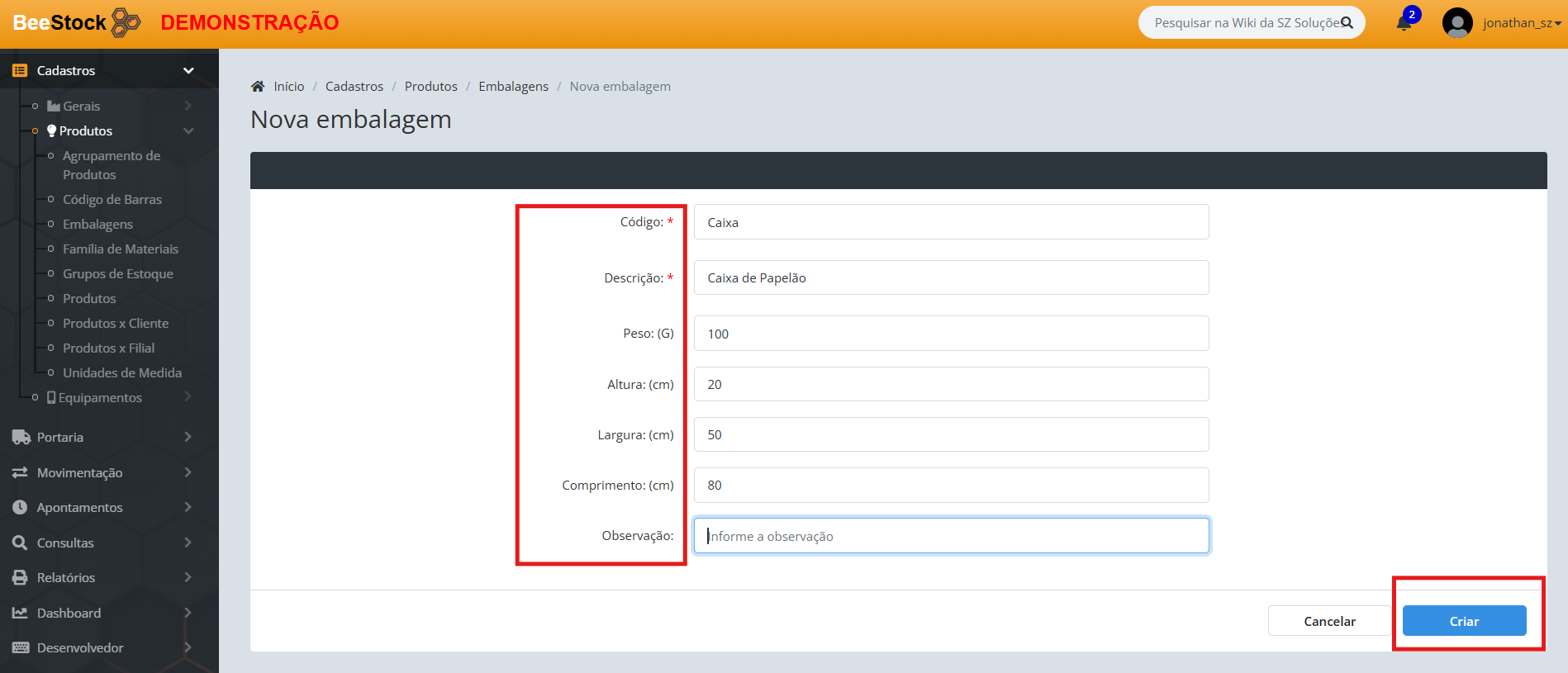The width and height of the screenshot is (1568, 673).
Task: Open Unidades de Medida in sidebar
Action: point(122,373)
